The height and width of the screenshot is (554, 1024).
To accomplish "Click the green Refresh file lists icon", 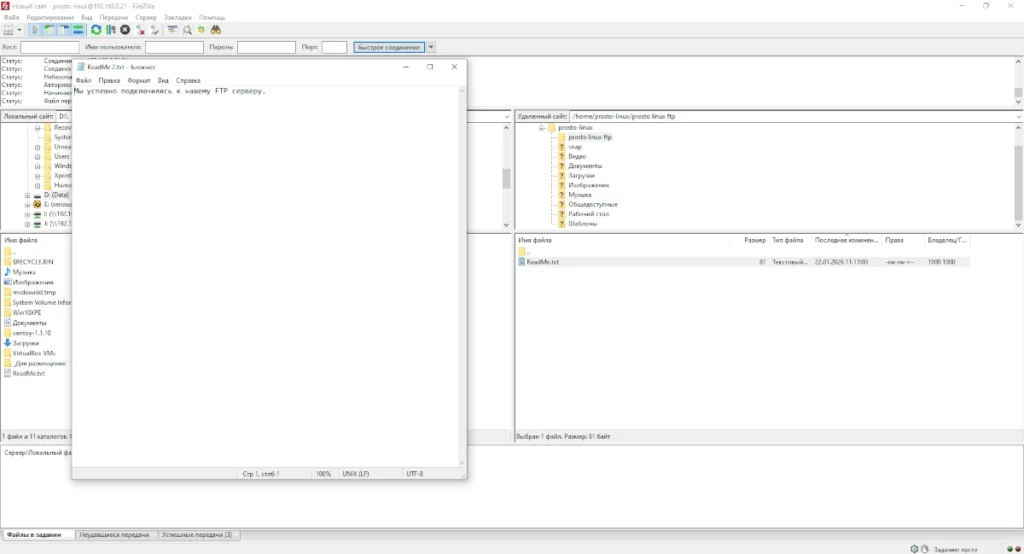I will coord(96,30).
